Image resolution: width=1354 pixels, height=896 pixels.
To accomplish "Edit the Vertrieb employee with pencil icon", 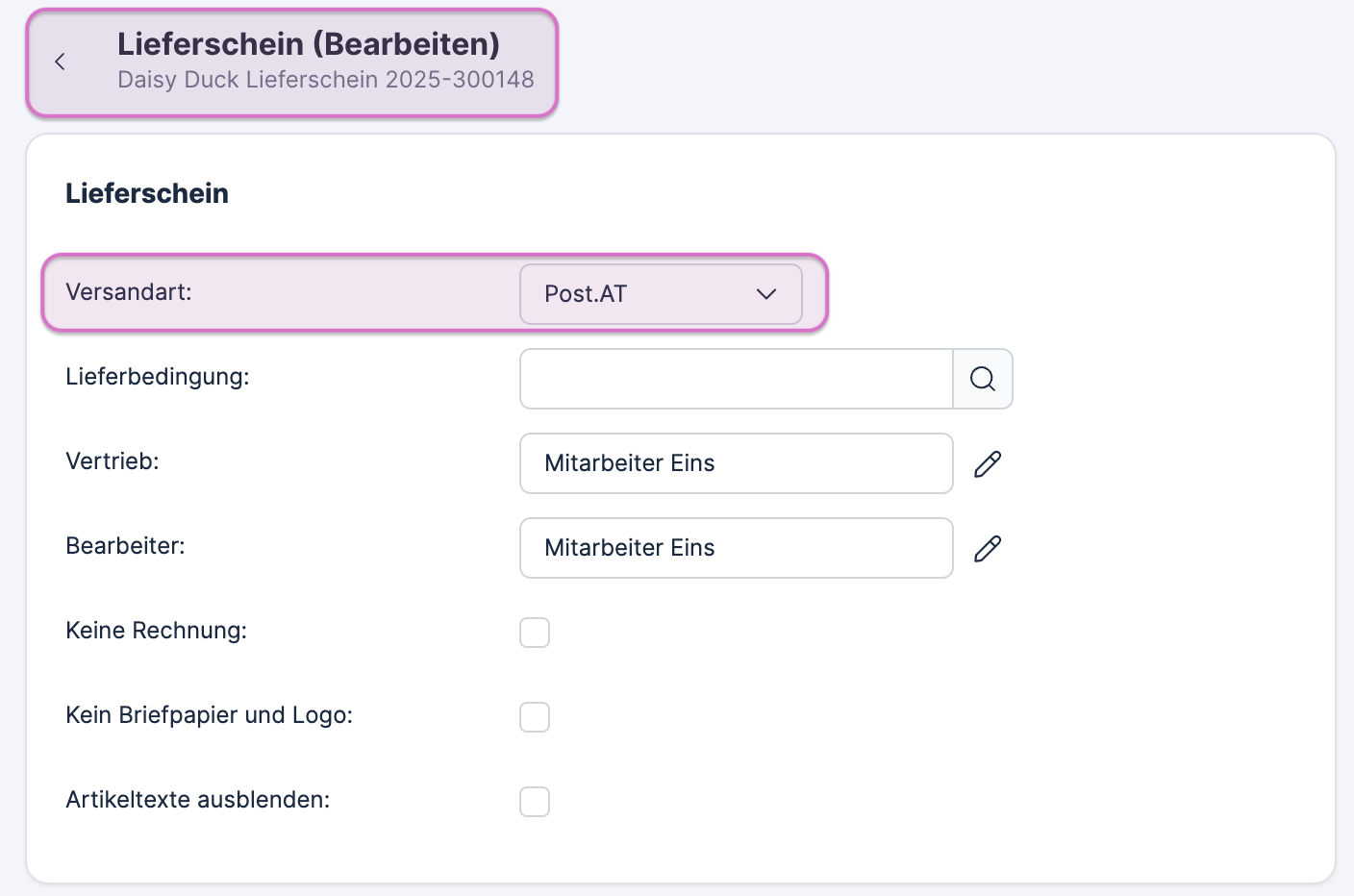I will (988, 464).
